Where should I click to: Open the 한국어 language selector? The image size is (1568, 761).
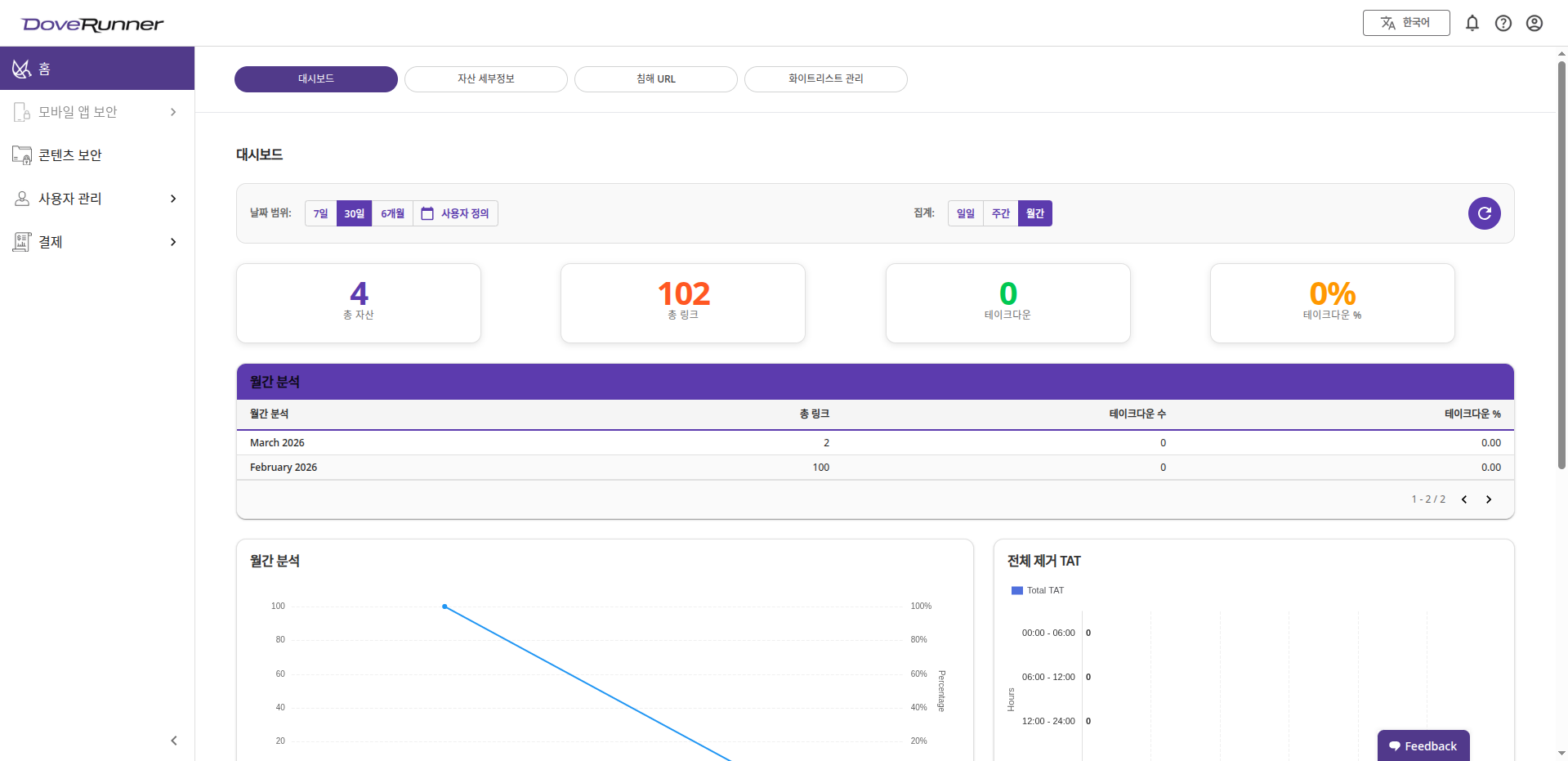click(x=1405, y=23)
